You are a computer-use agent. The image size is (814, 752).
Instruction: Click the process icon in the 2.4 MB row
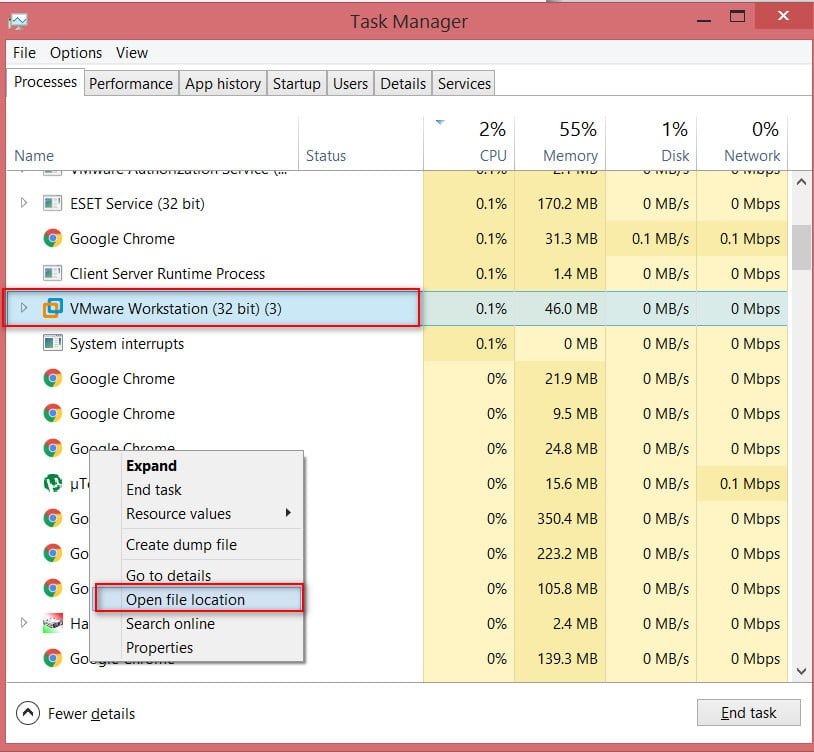52,623
